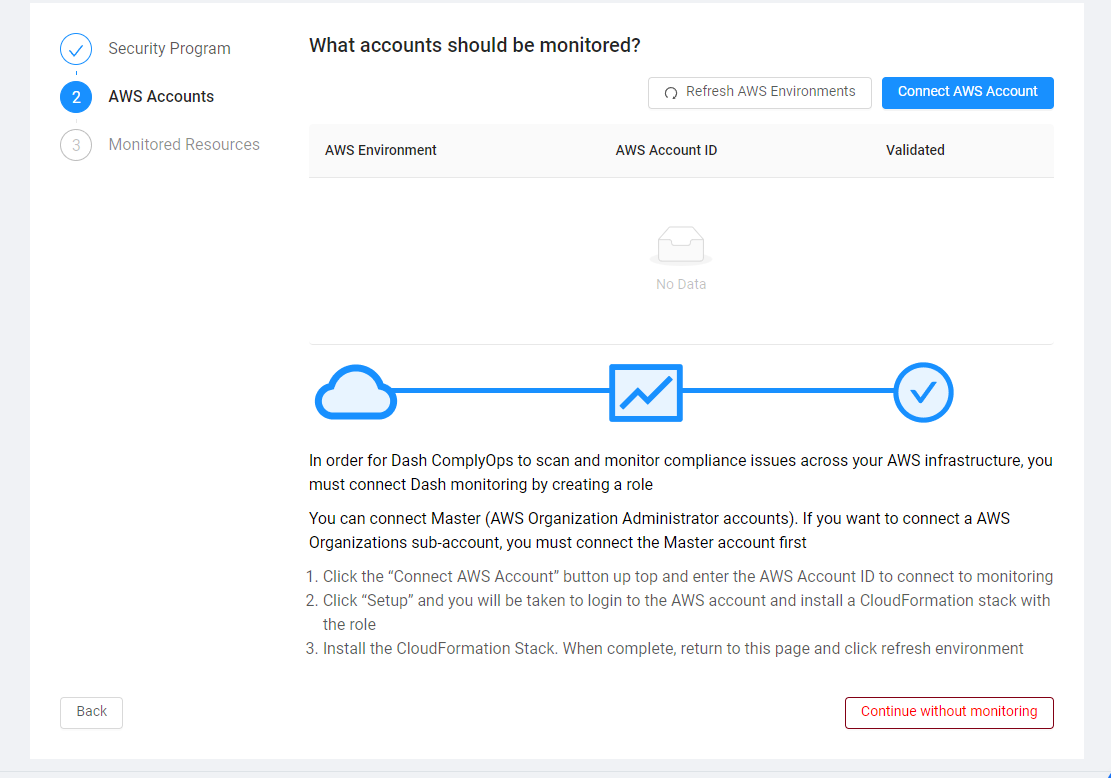The image size is (1111, 778).
Task: Click the page heading about monitored accounts
Action: click(474, 45)
